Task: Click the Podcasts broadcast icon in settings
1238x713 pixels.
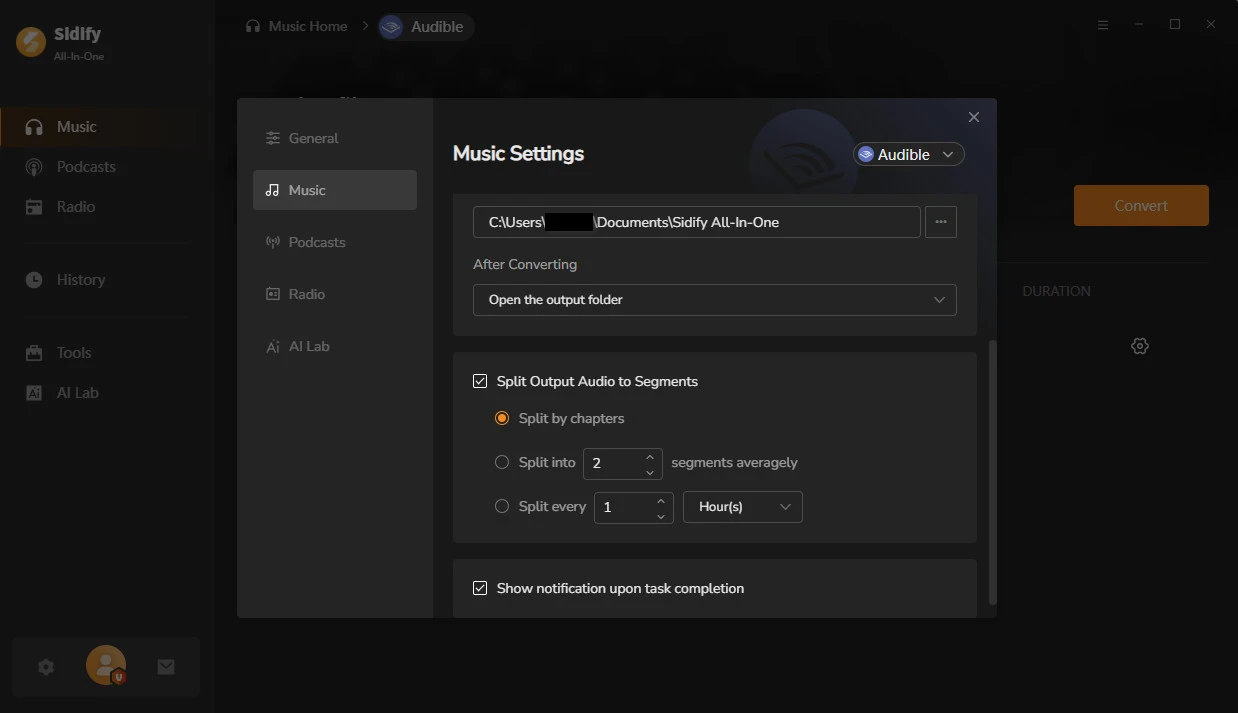Action: coord(272,242)
